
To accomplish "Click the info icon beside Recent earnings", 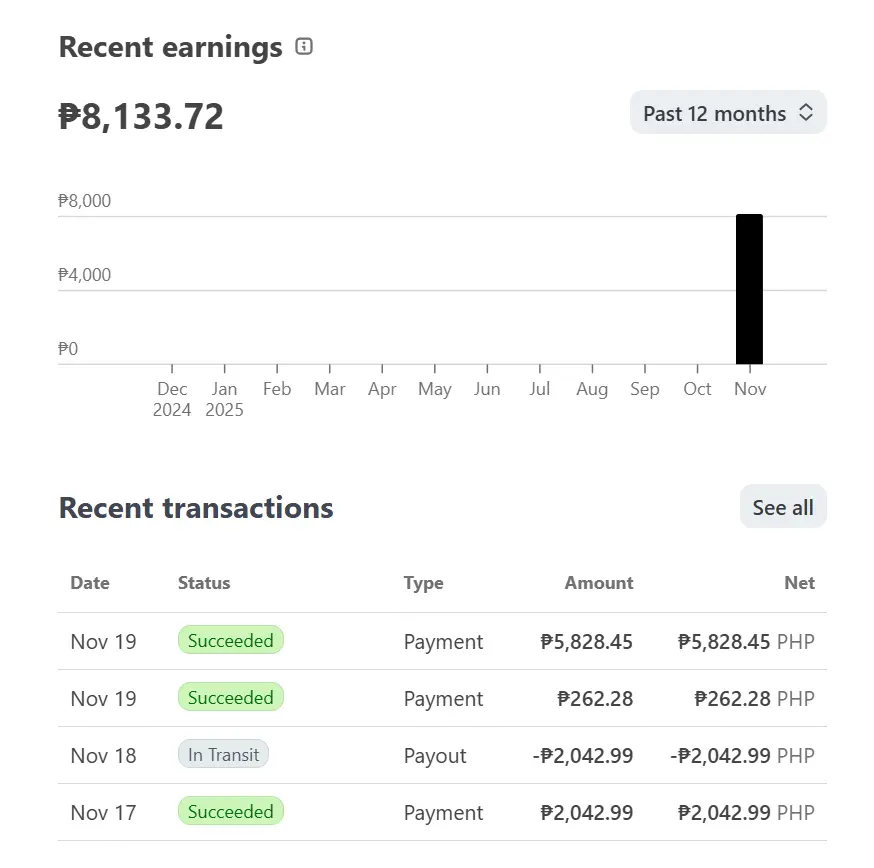I will (304, 46).
